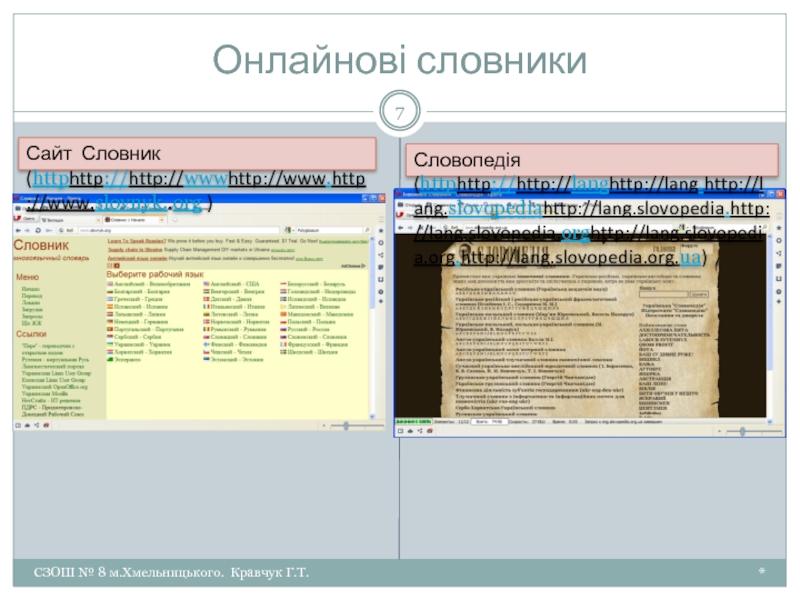Open the 'Supply chain in Ukraine' ad link
Screen dimensions: 800x600
[x=135, y=249]
